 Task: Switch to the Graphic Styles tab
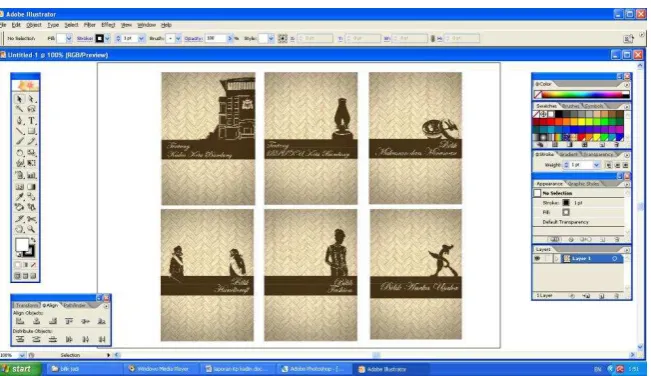[x=583, y=184]
